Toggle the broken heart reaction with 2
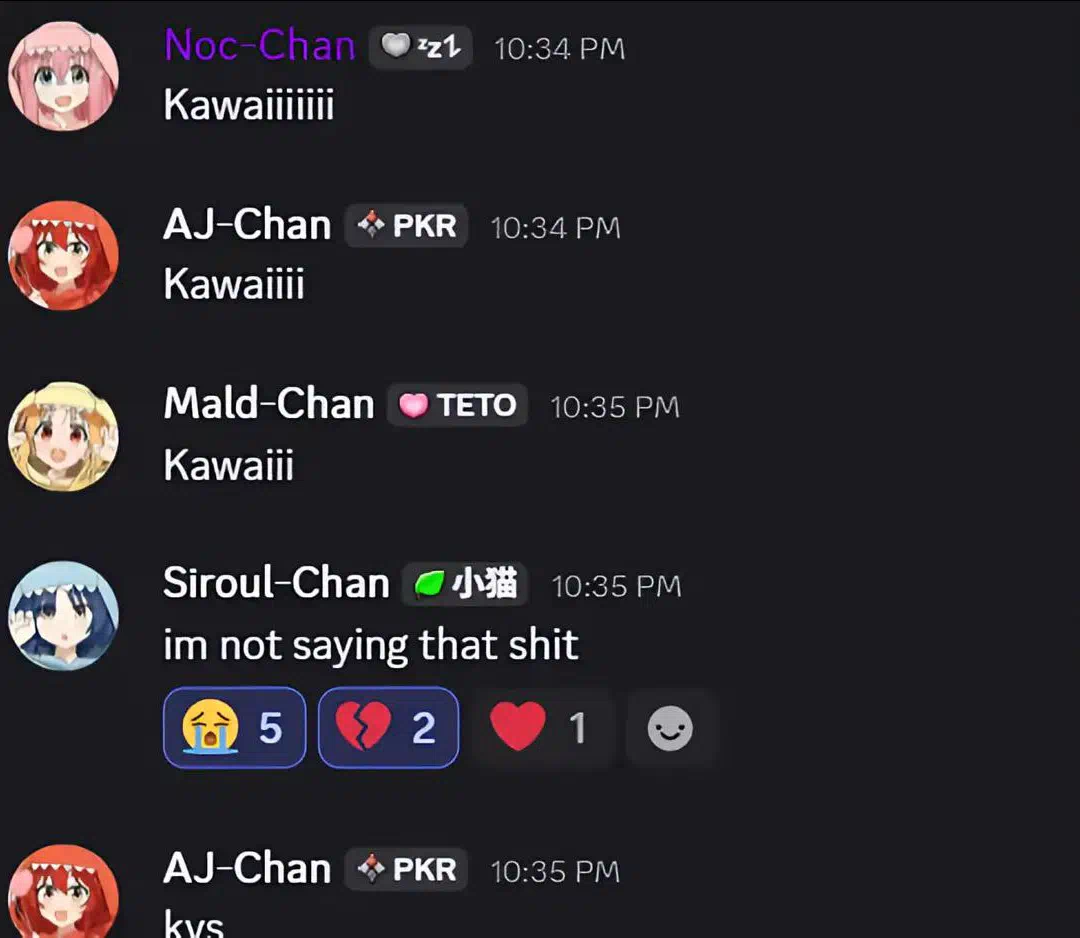Viewport: 1080px width, 938px height. (388, 727)
